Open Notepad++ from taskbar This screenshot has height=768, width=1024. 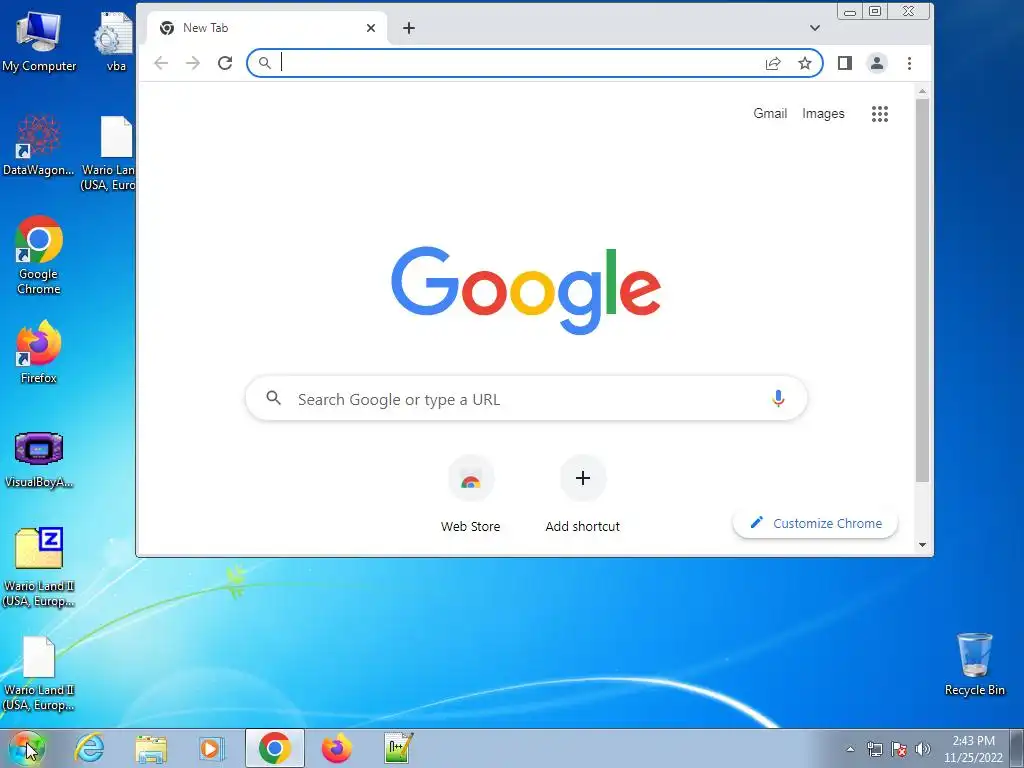tap(398, 748)
